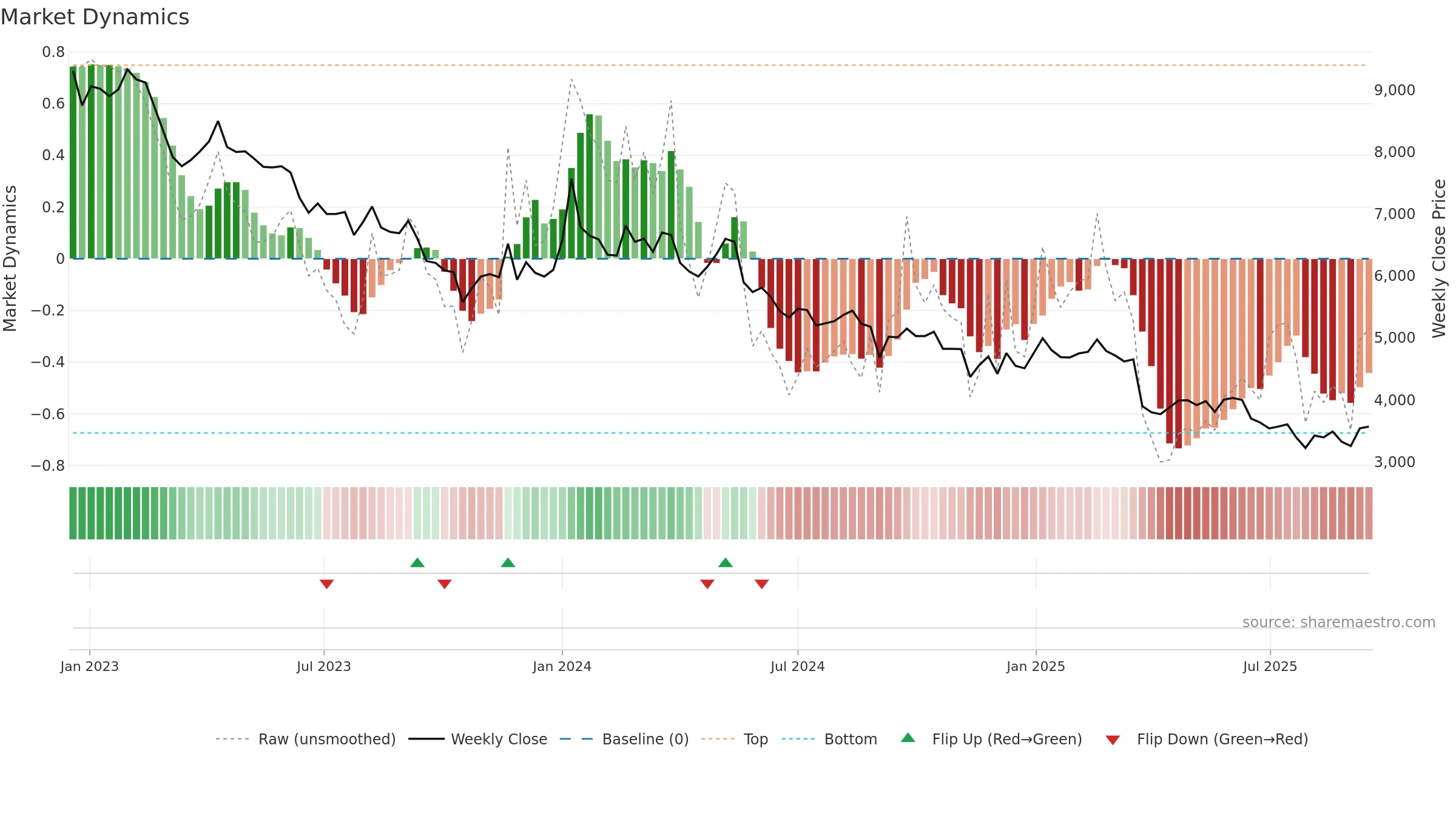
Task: Click the tallest green bar near Jan 2024
Action: click(x=590, y=186)
